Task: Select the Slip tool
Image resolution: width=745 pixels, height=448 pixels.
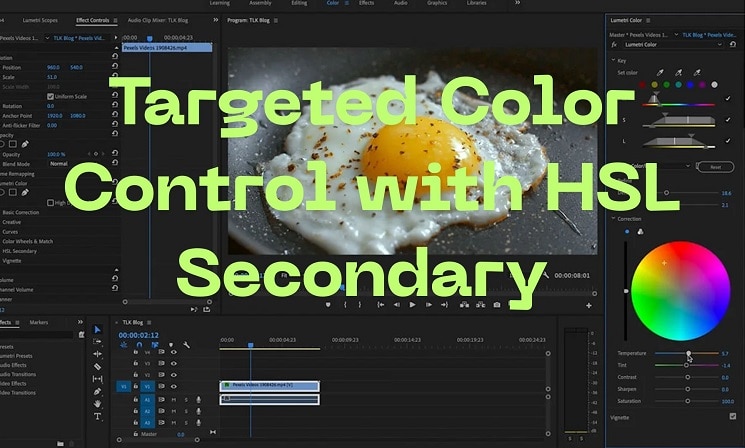Action: coord(97,379)
